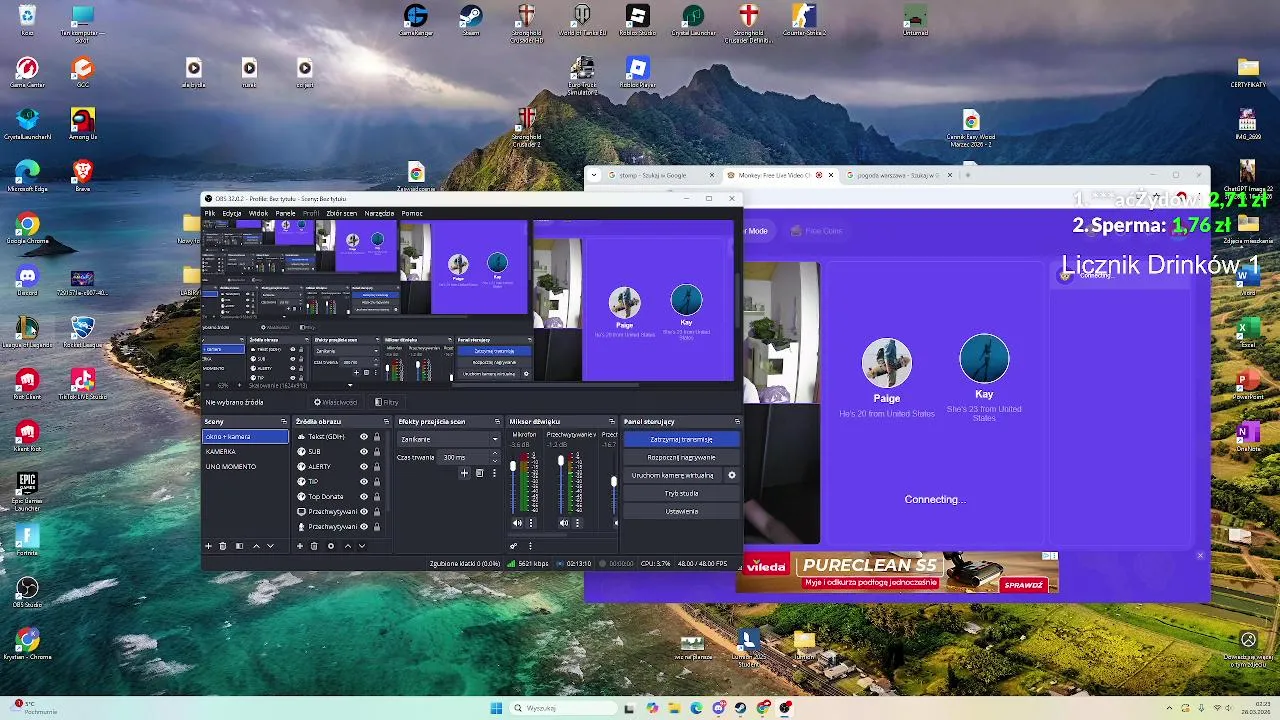The width and height of the screenshot is (1280, 720).
Task: Open the Zanikanie transition dropdown
Action: point(449,440)
